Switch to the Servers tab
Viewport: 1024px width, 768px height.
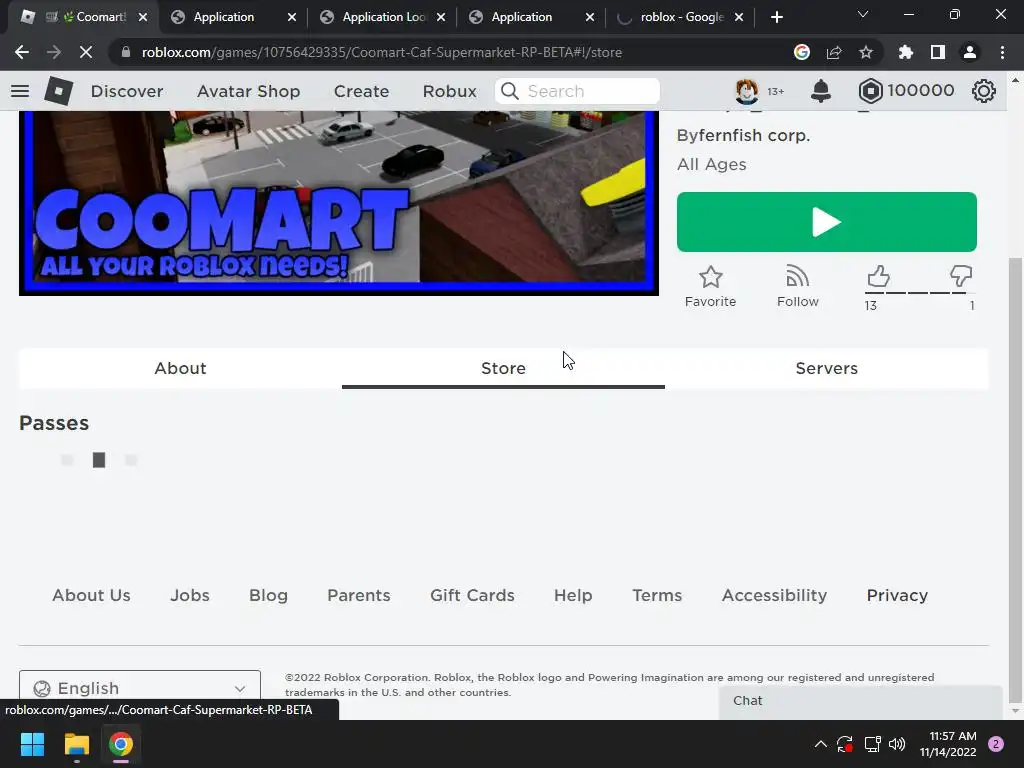[827, 368]
